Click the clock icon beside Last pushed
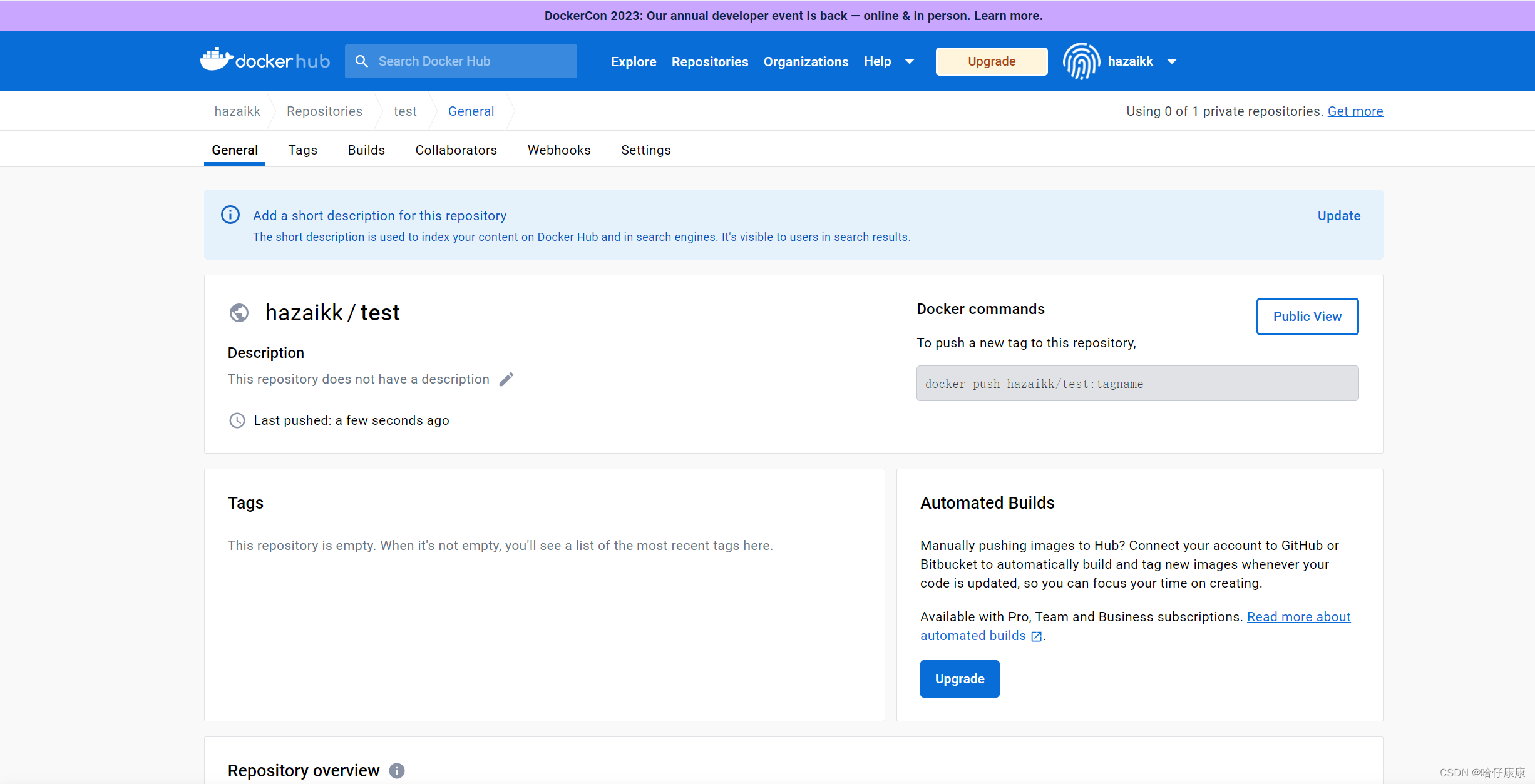The image size is (1535, 784). [237, 420]
